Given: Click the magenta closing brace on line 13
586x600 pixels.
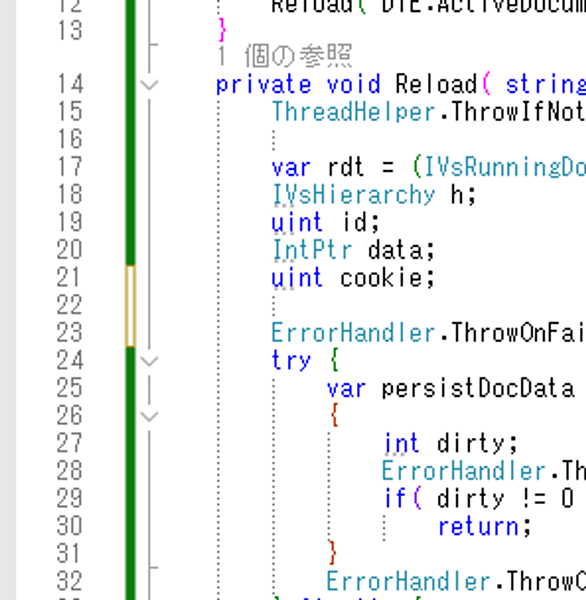Looking at the screenshot, I should click(x=222, y=29).
